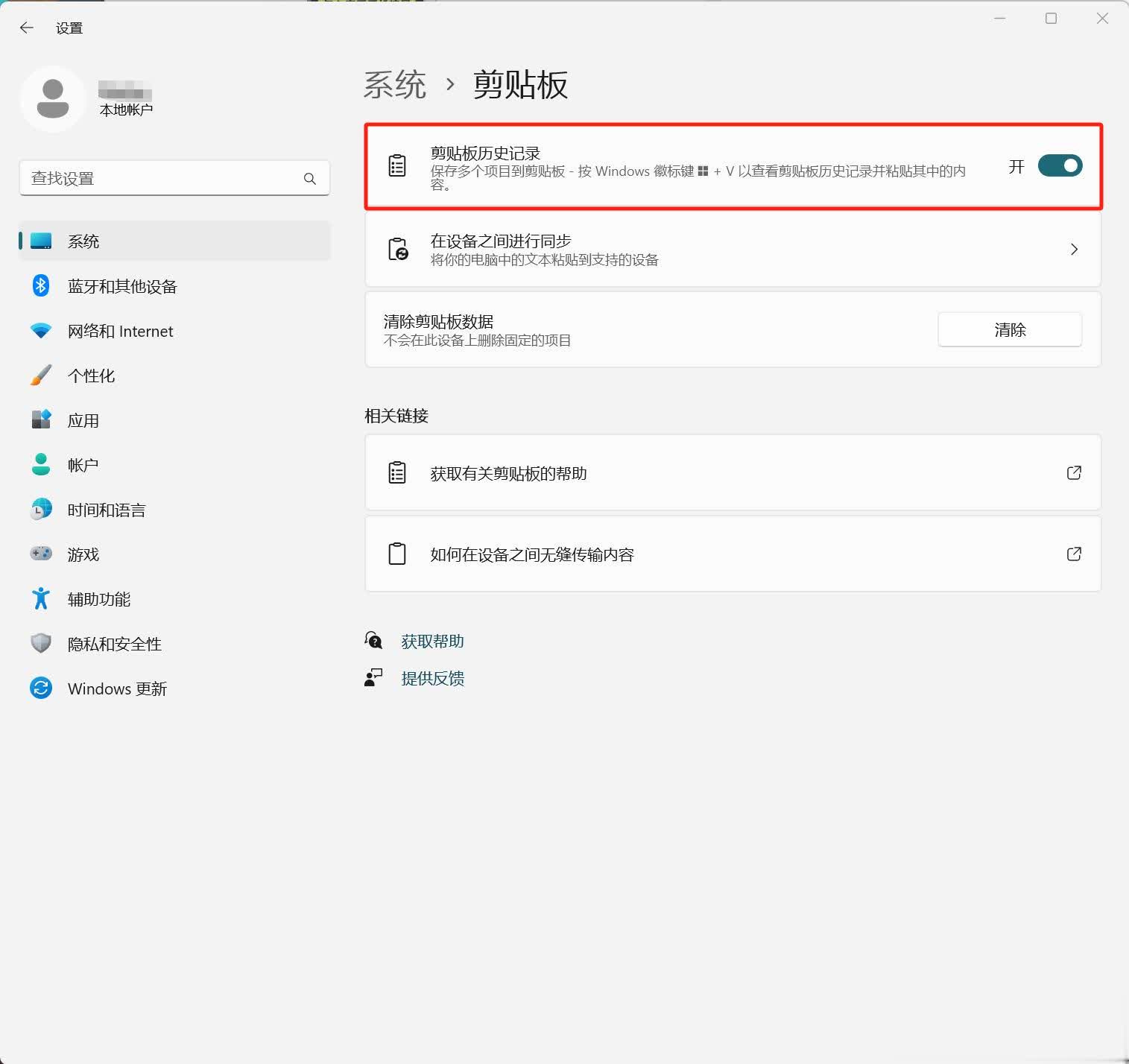Open the 游戏 gaming section
Screen dimensions: 1129x1064
(x=83, y=555)
